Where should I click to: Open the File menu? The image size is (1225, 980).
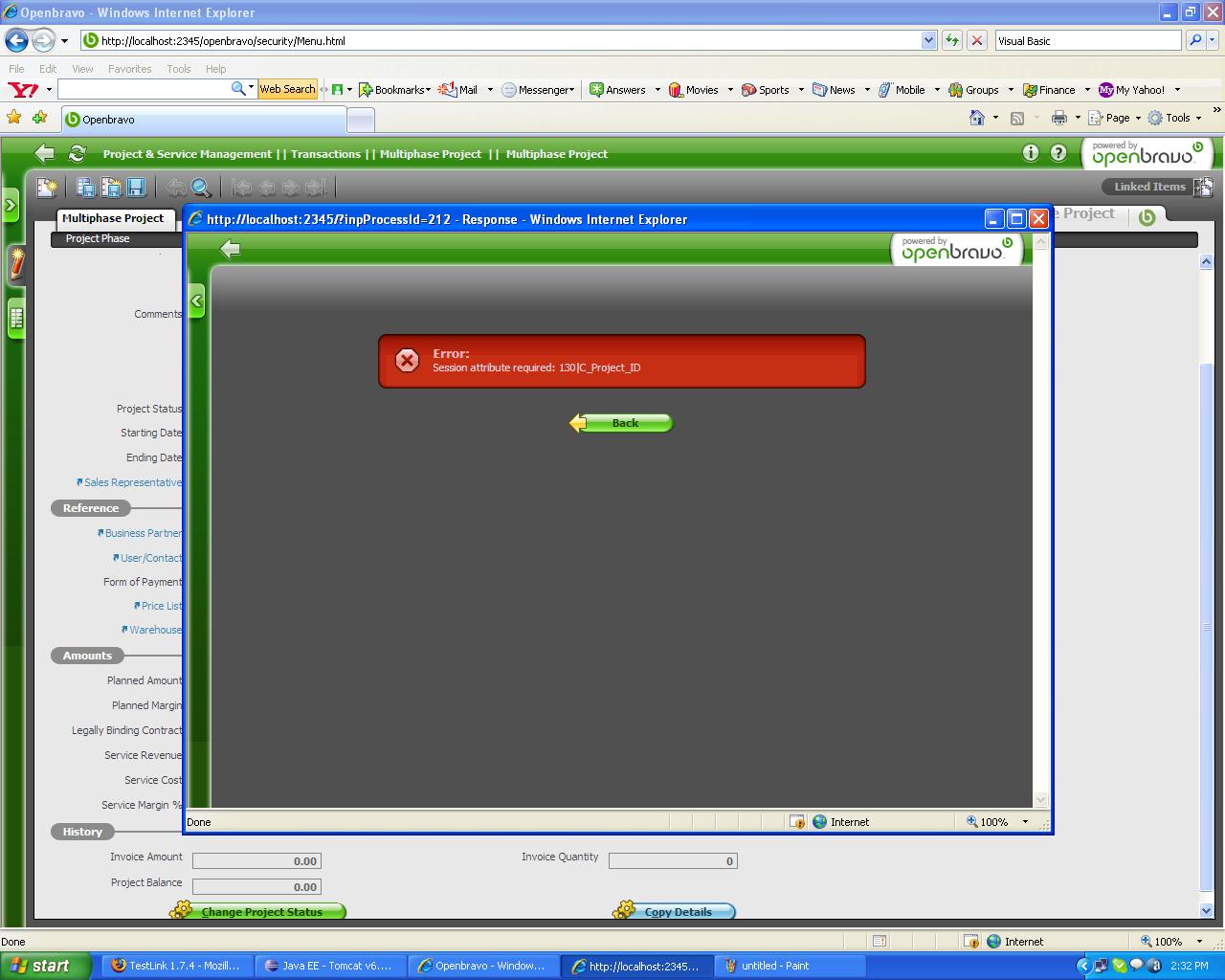(x=17, y=69)
